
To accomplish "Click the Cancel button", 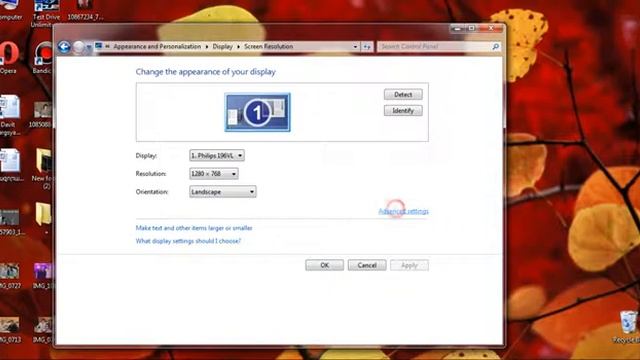I will pos(367,265).
